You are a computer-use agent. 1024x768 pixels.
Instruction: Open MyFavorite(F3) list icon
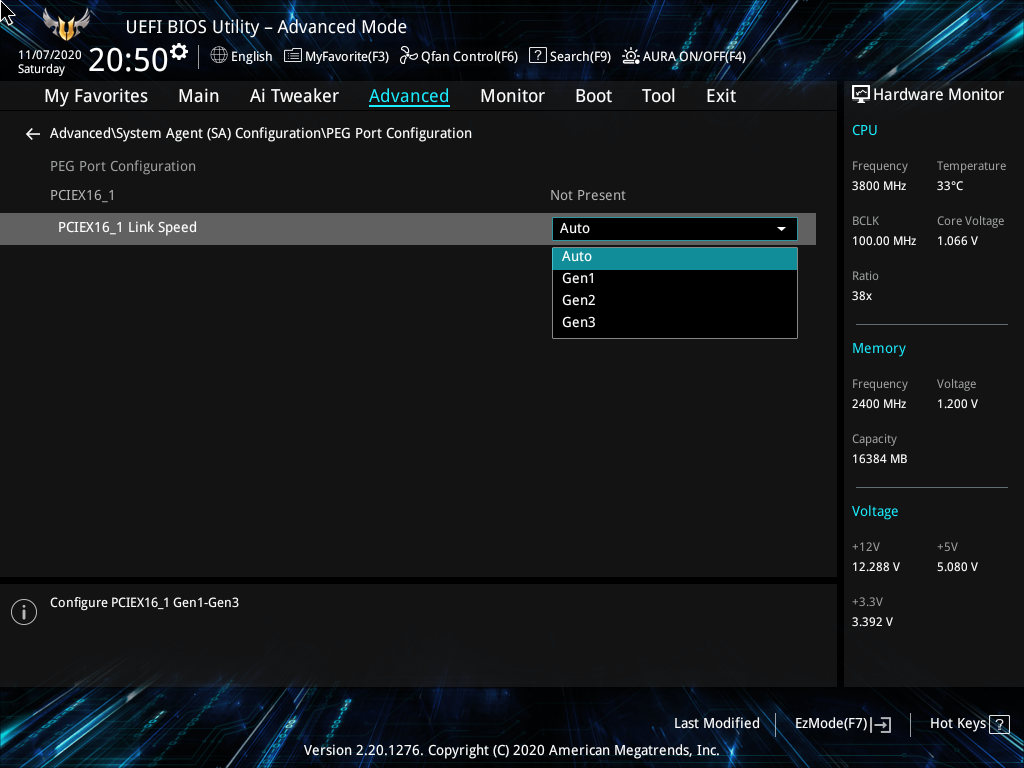tap(293, 56)
